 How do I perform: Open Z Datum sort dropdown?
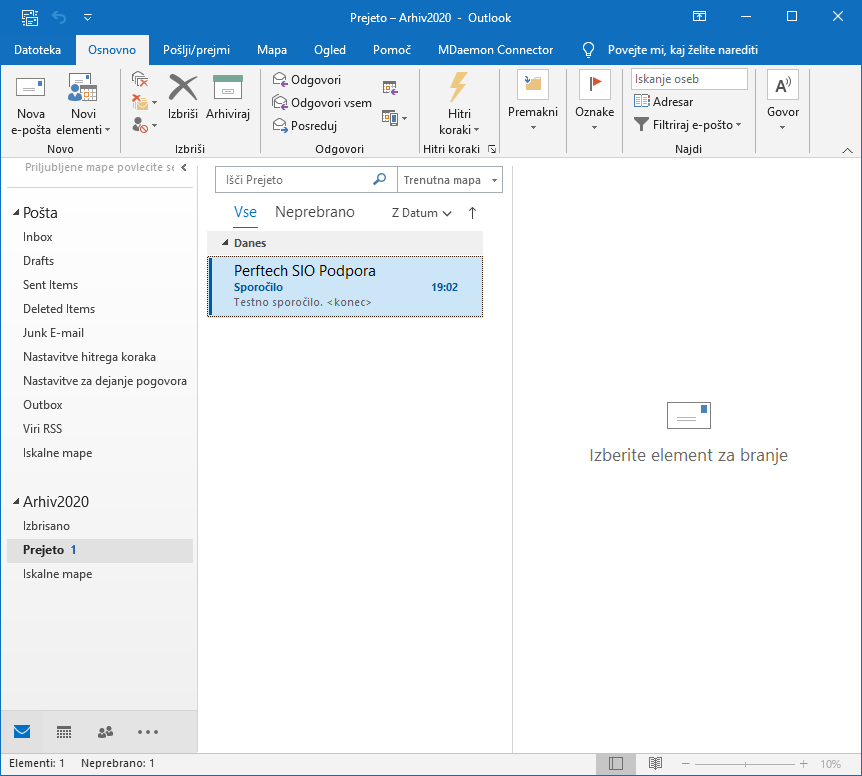(x=421, y=213)
